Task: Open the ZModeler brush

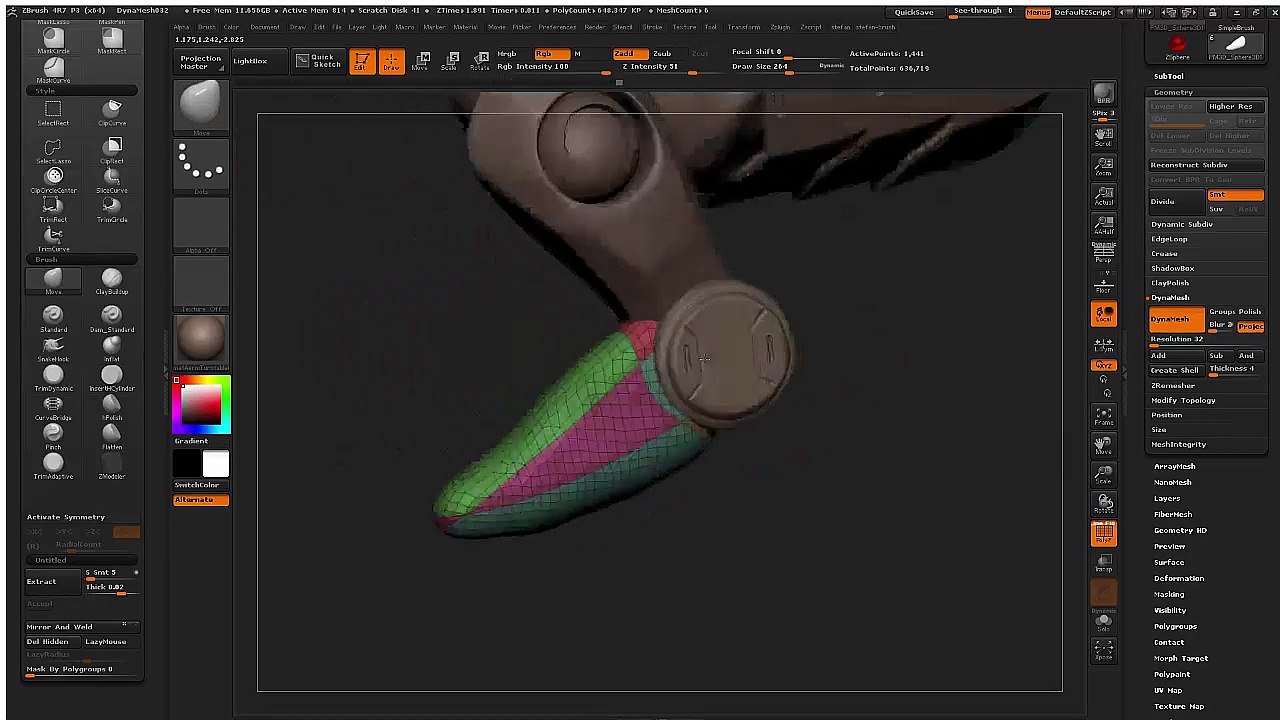Action: 112,466
